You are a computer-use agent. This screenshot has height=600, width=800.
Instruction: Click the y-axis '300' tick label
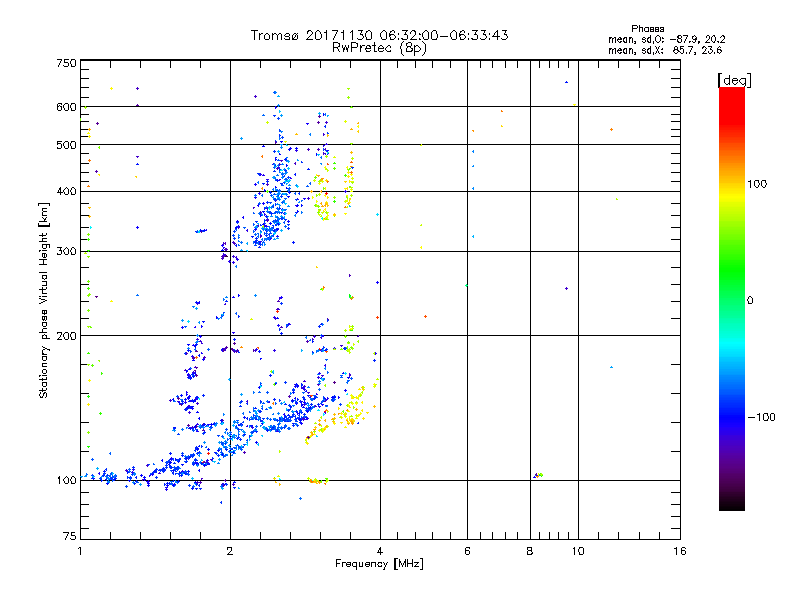pos(66,251)
